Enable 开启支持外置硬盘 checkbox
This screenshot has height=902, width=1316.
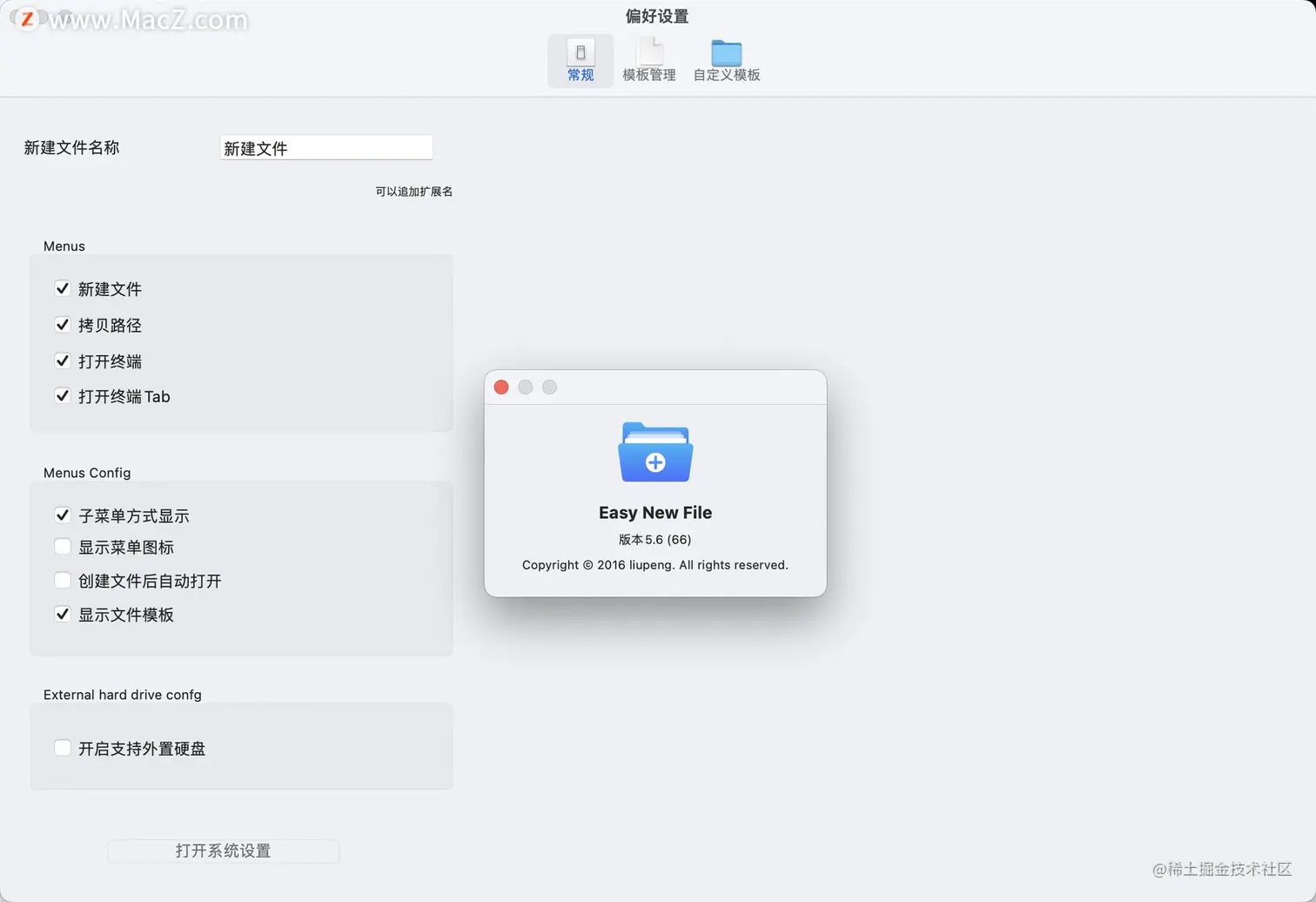63,748
